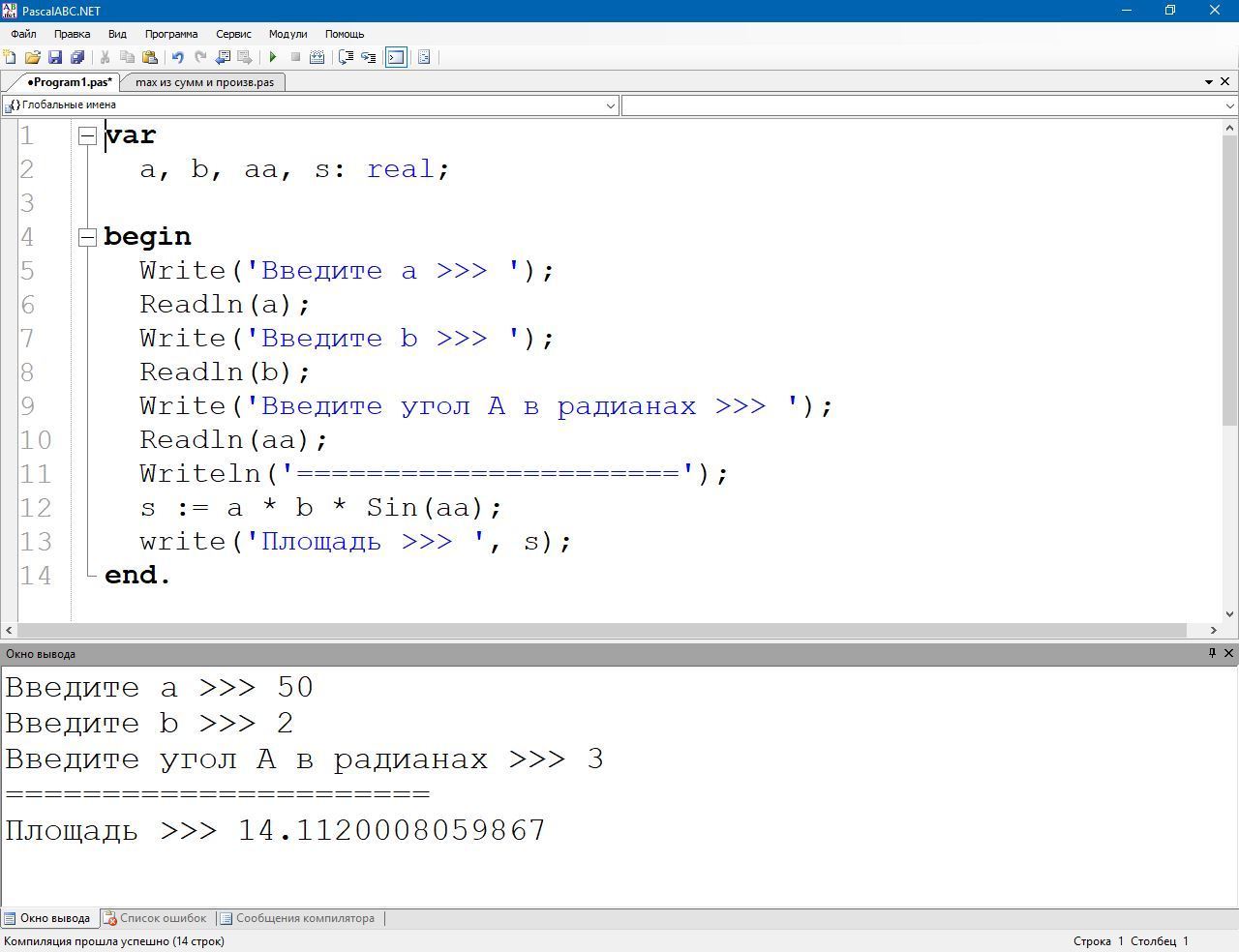Image resolution: width=1239 pixels, height=952 pixels.
Task: Open a file using the folder icon
Action: pos(32,57)
